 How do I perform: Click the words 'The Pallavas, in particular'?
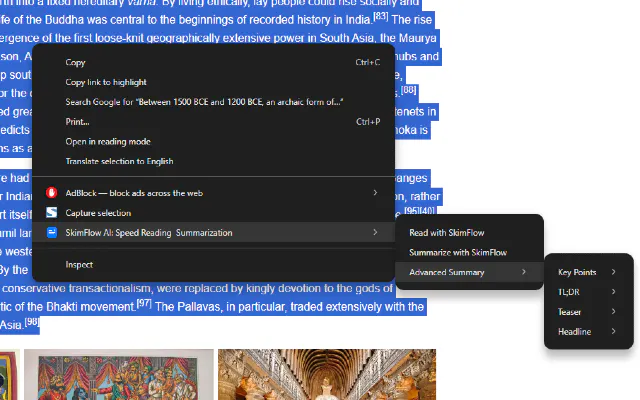coord(220,307)
